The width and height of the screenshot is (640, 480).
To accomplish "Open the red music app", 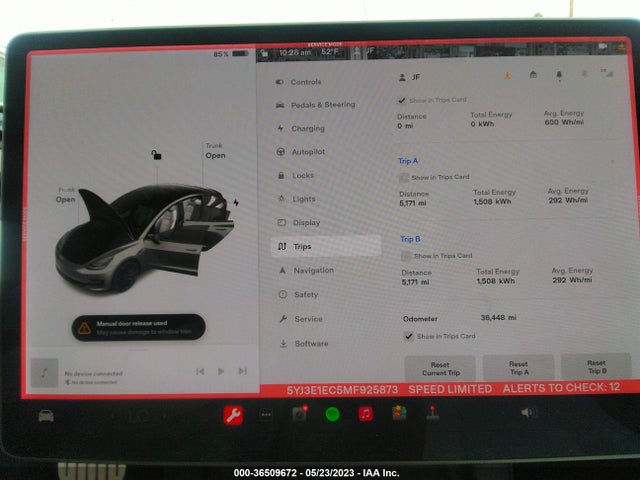I will coord(366,414).
